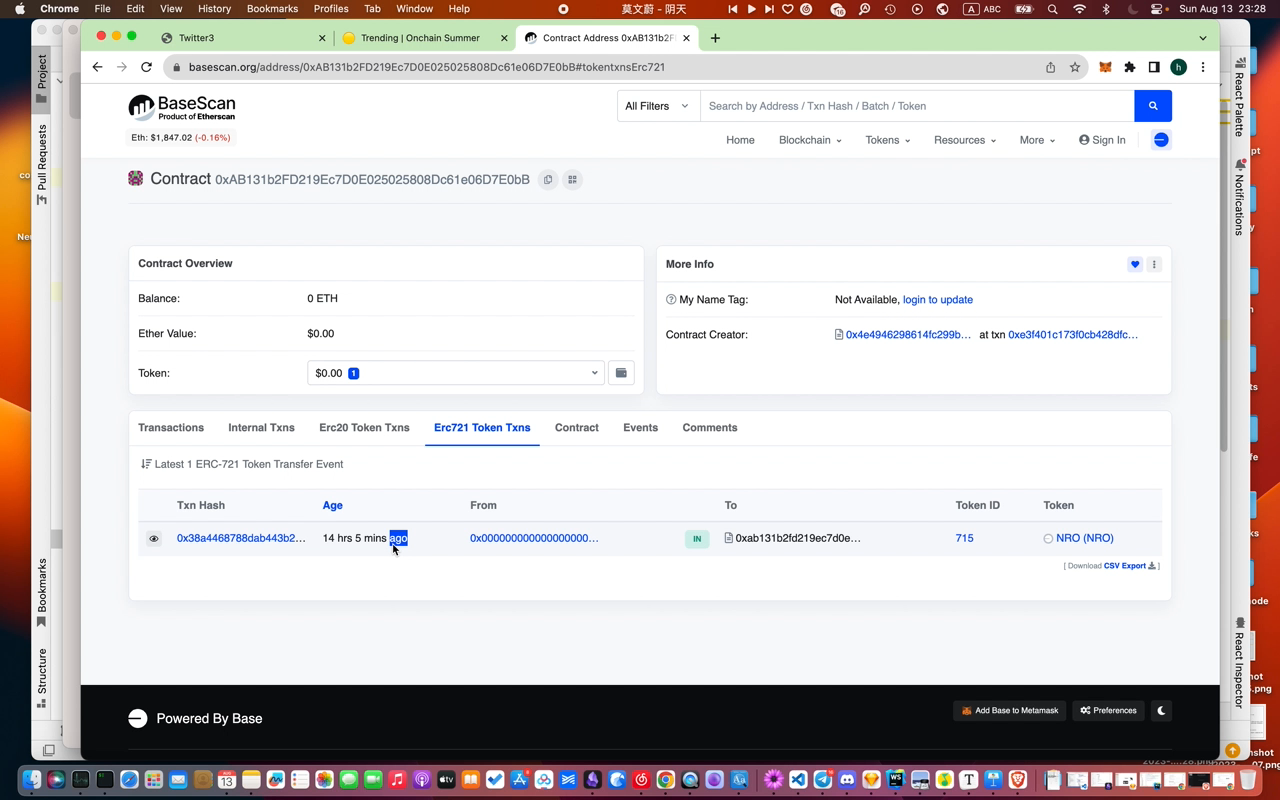Close the Contract Address browser tab
Viewport: 1280px width, 800px height.
686,38
